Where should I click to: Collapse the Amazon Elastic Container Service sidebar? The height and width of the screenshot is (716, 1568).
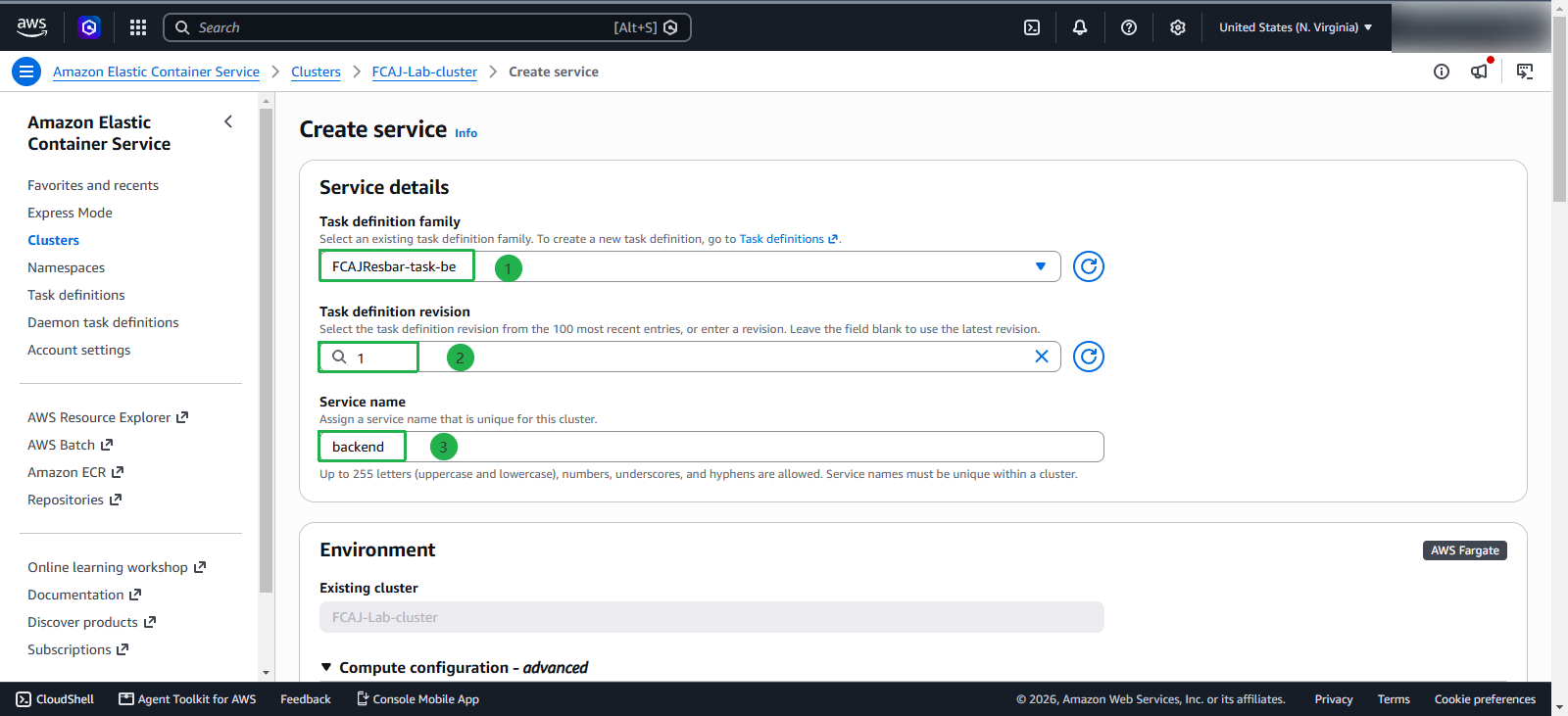[228, 121]
